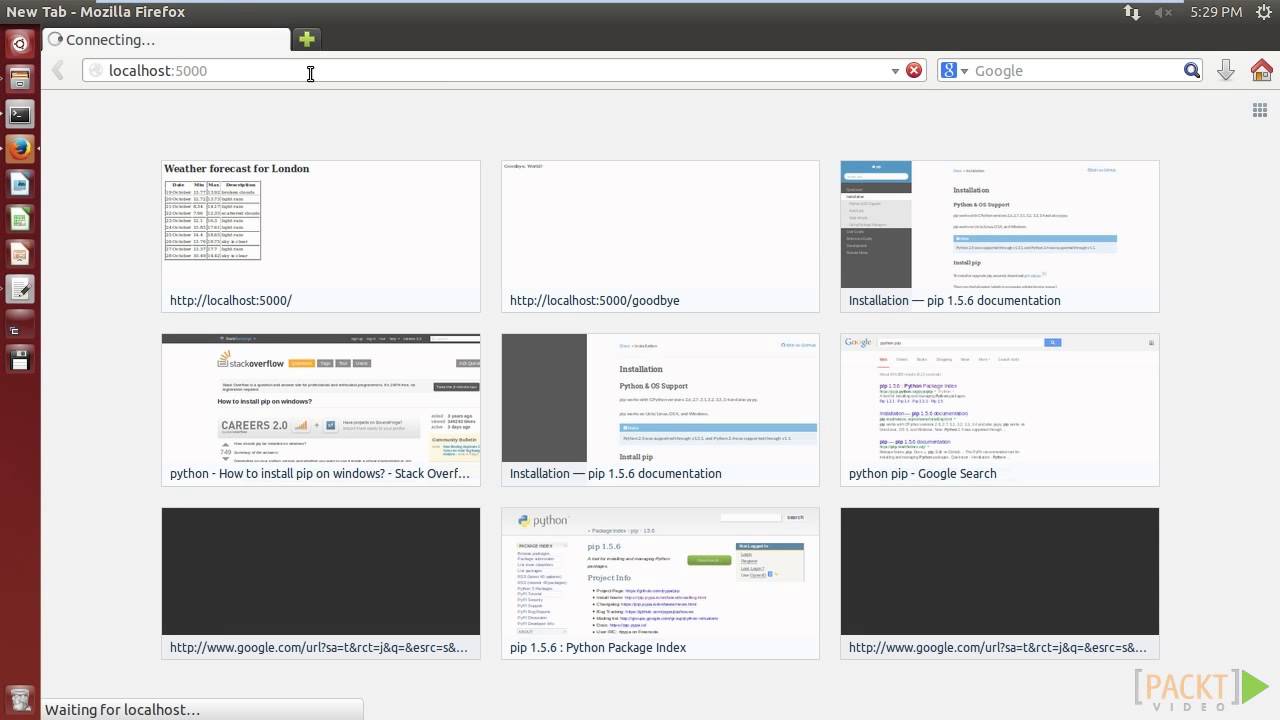Stop loading the page

click(x=914, y=70)
